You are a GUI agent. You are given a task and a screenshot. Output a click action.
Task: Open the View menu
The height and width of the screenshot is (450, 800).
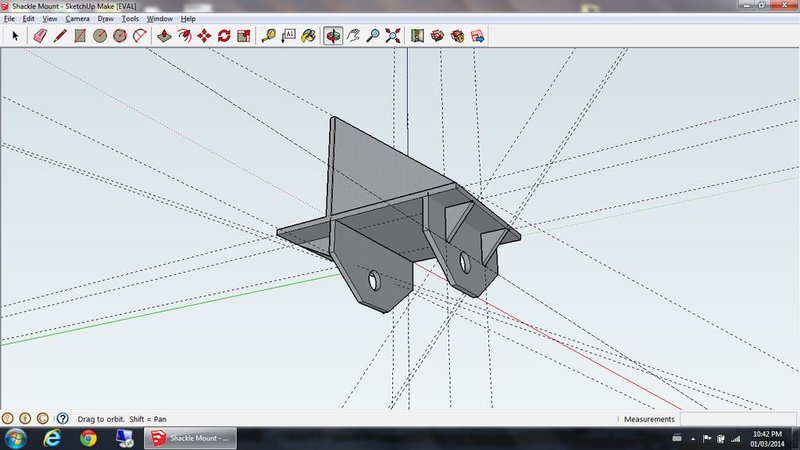[49, 19]
